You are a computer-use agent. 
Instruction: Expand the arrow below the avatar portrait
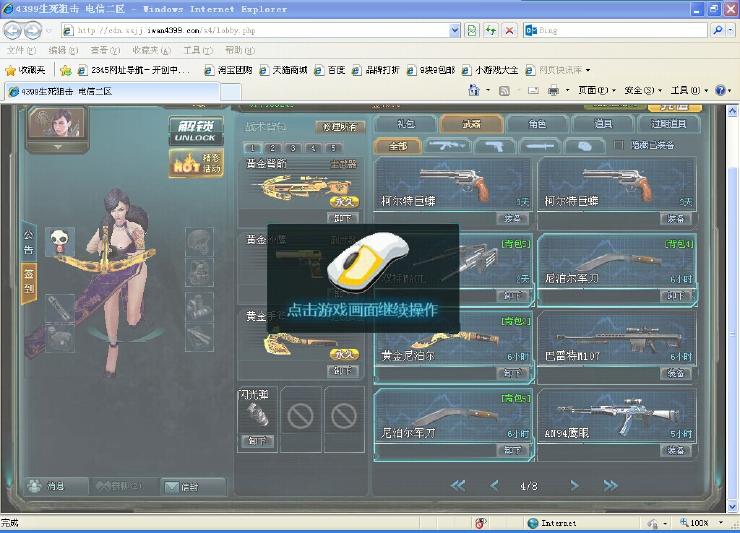[x=57, y=147]
